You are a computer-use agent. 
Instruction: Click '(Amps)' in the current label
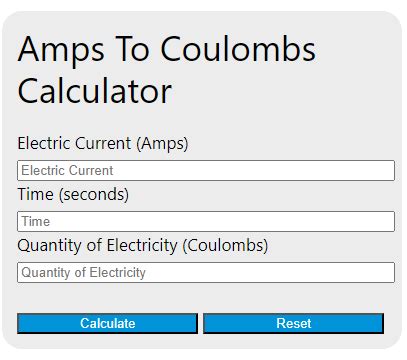[x=162, y=144]
